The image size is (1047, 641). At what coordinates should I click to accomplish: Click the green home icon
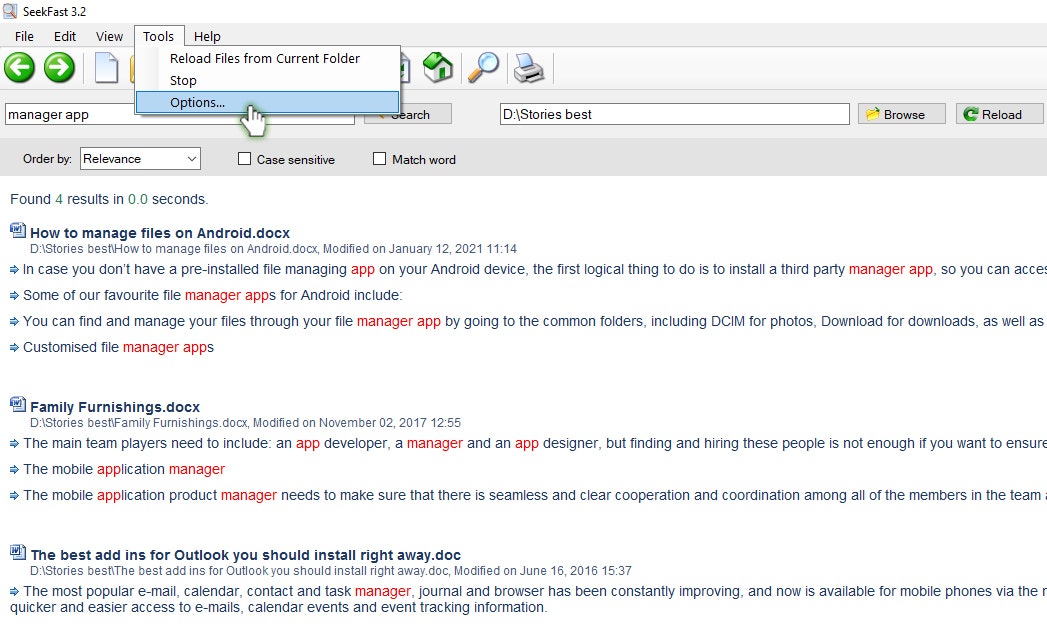(x=438, y=67)
